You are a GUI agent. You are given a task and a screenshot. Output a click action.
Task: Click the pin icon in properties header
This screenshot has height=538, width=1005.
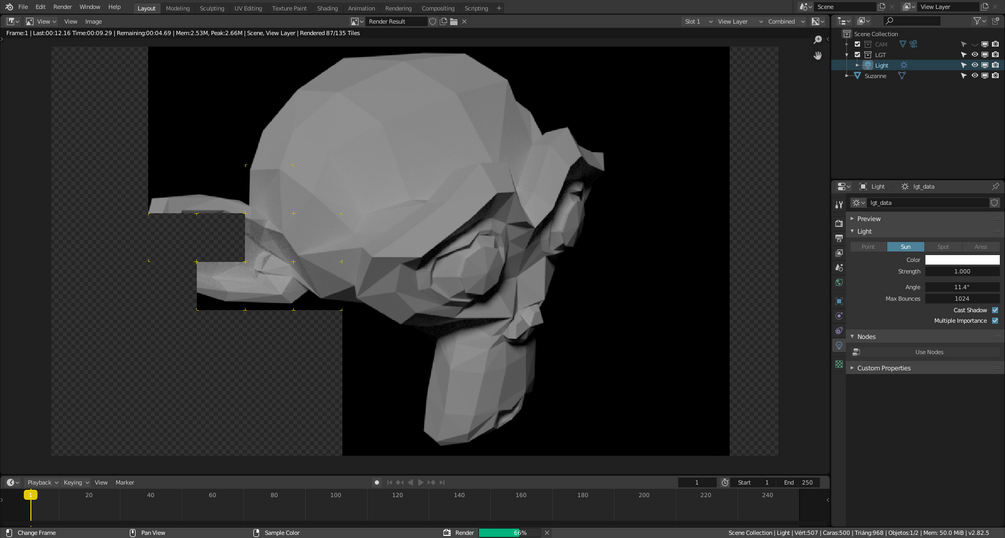tap(995, 187)
